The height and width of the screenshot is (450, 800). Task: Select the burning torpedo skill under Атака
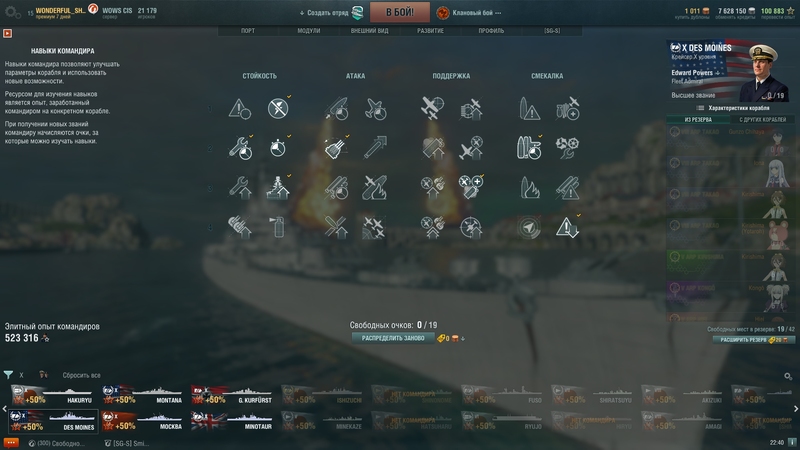coord(374,188)
